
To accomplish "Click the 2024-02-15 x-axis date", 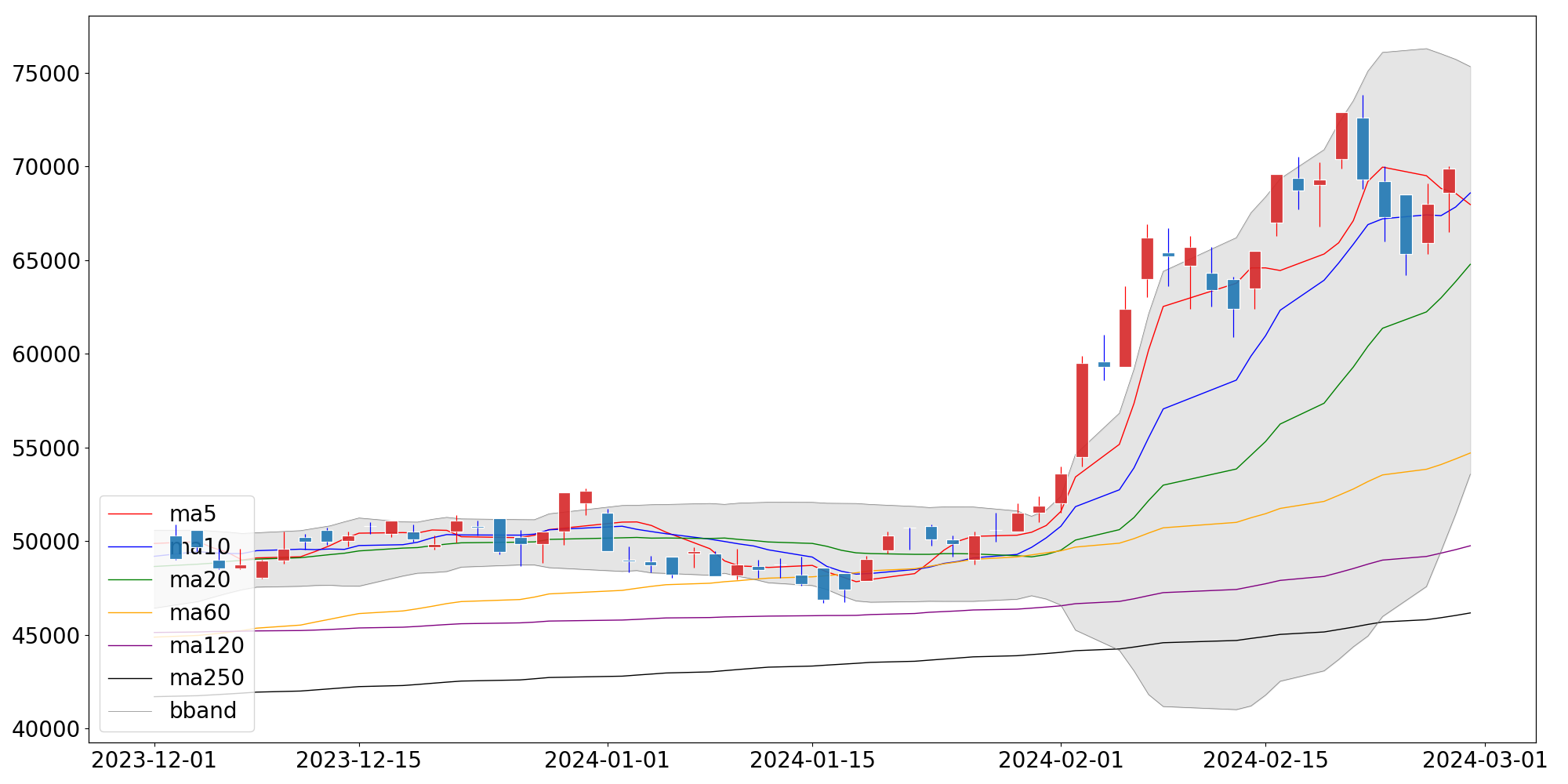I will tap(1265, 760).
